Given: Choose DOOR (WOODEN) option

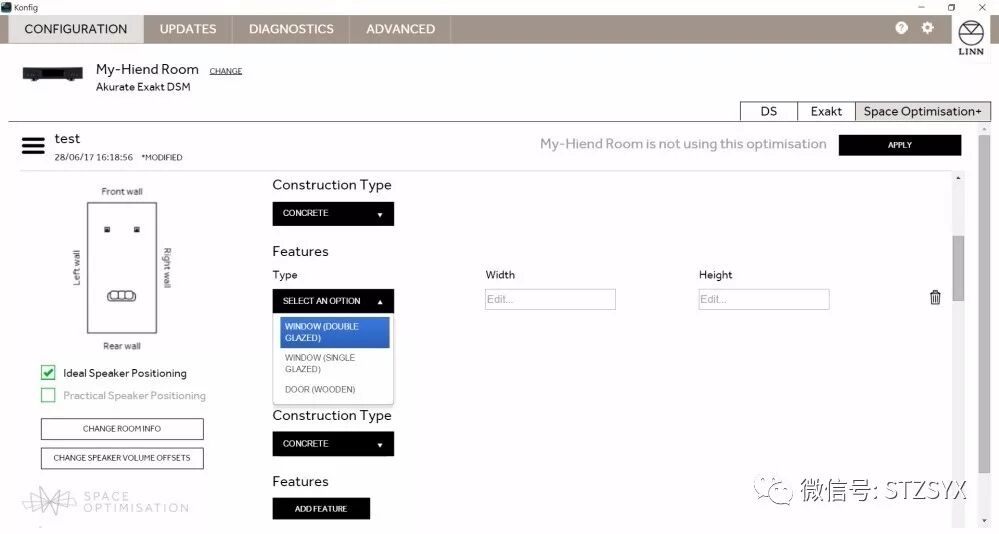Looking at the screenshot, I should (x=334, y=389).
